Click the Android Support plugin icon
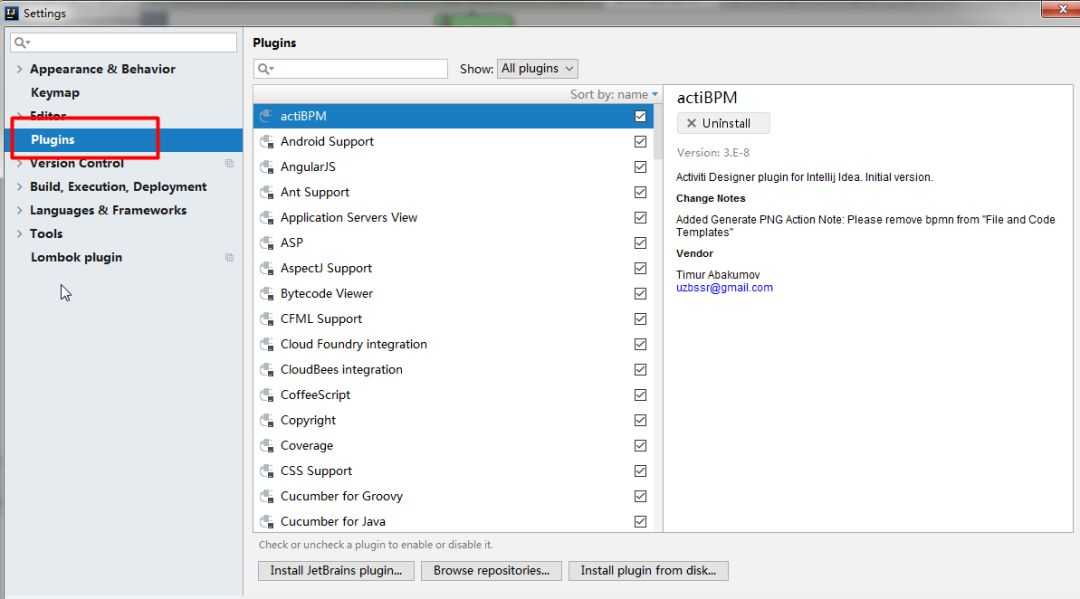This screenshot has height=599, width=1080. [267, 142]
